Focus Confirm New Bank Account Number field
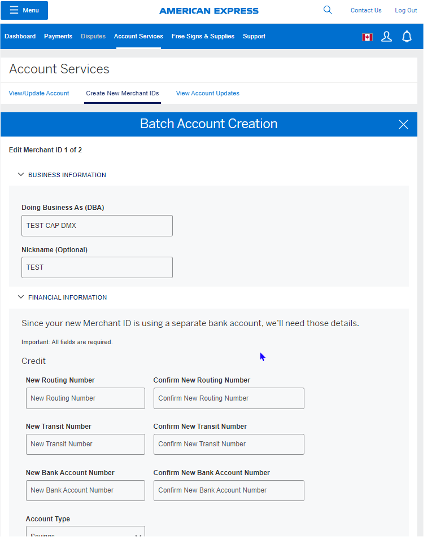Viewport: 424px width, 537px height. coord(229,490)
